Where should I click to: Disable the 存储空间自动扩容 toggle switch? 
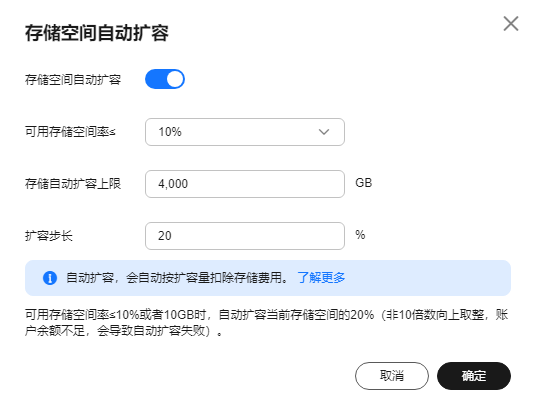coord(165,79)
